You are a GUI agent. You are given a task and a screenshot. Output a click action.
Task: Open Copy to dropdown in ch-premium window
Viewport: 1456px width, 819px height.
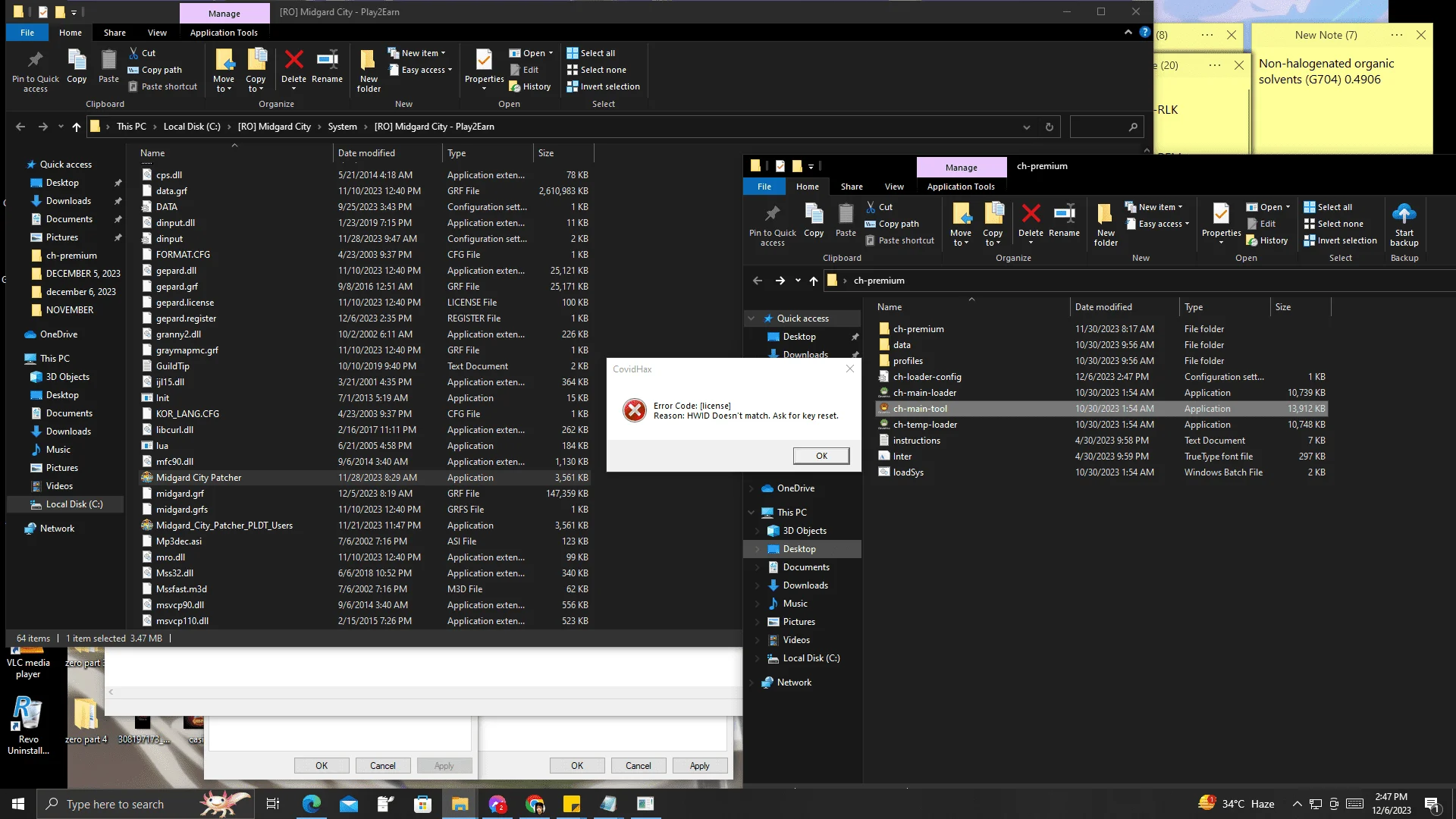pos(993,224)
